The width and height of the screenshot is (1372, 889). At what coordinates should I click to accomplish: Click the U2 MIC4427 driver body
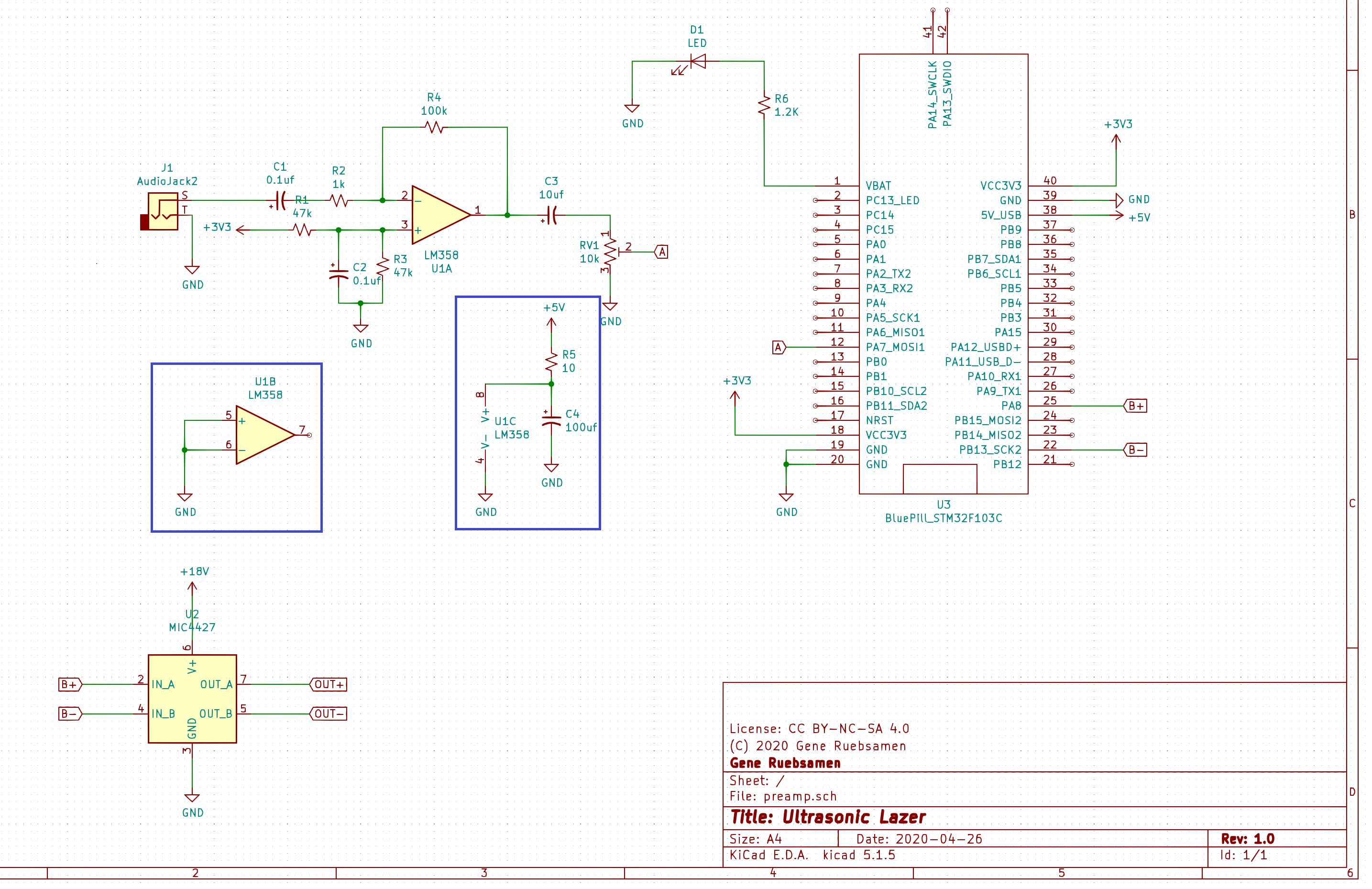[x=193, y=699]
